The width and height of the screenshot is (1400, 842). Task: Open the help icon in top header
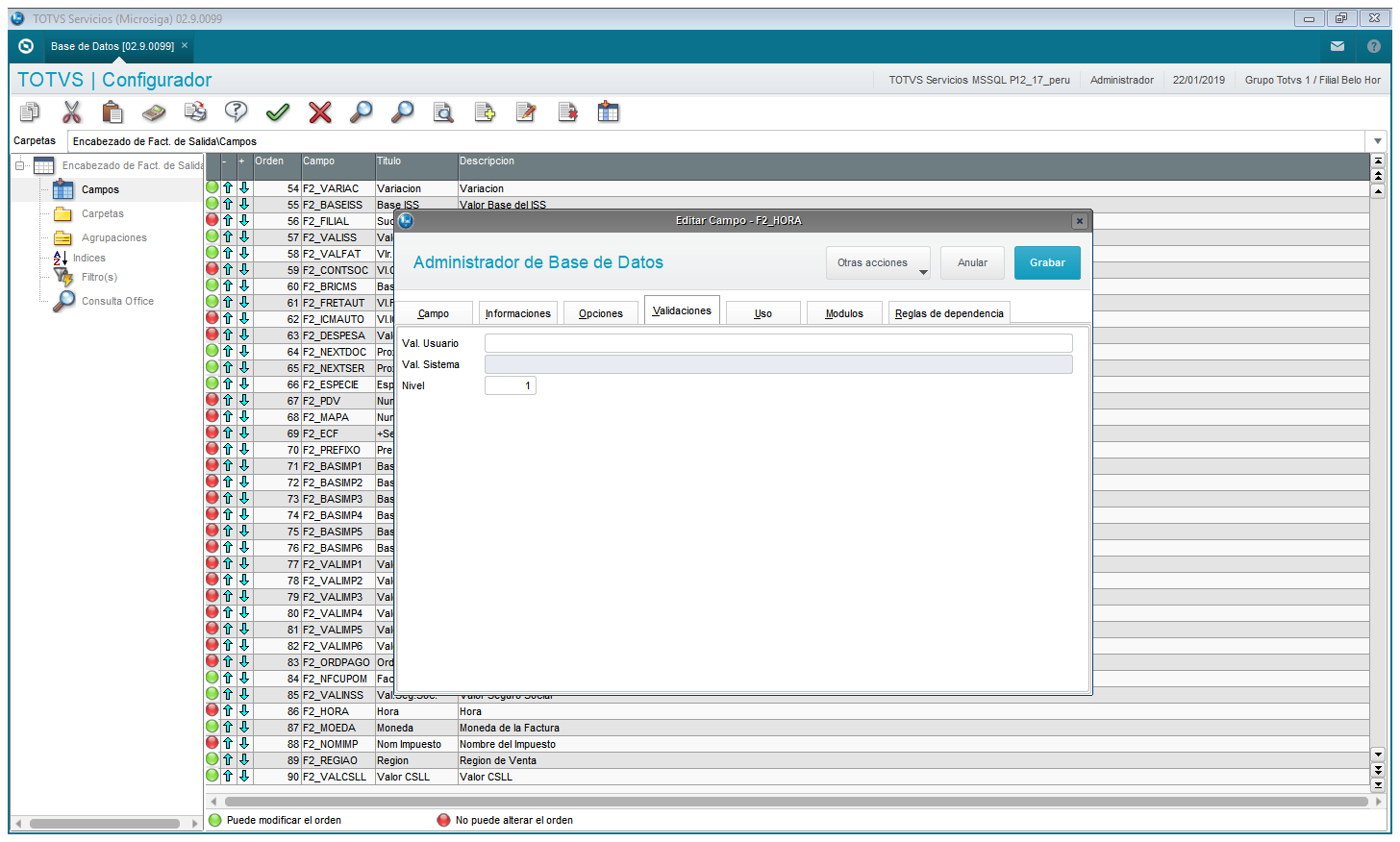point(1374,46)
